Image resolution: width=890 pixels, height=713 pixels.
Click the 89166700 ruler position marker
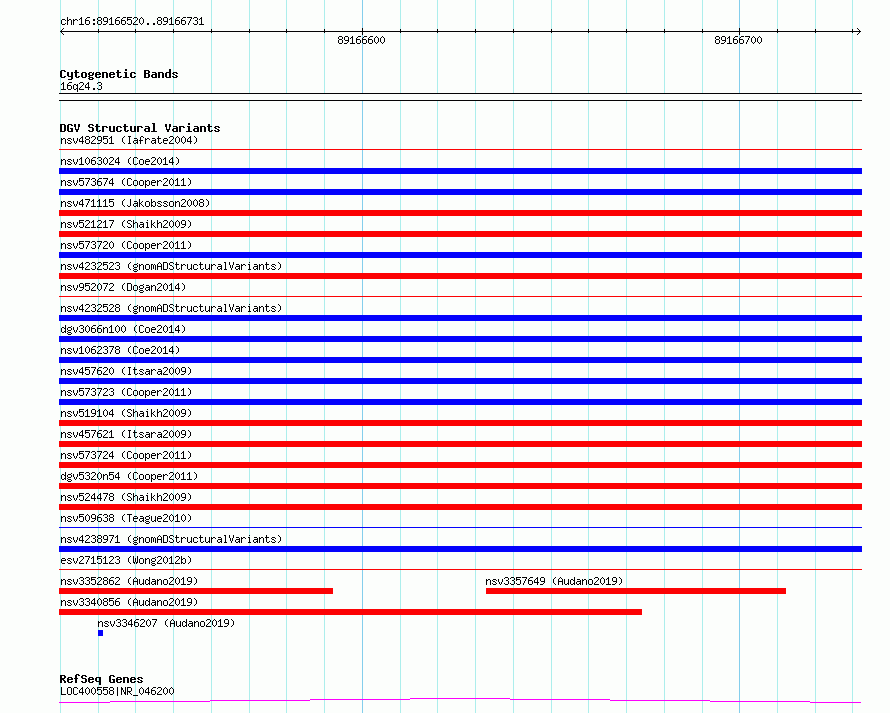point(738,40)
